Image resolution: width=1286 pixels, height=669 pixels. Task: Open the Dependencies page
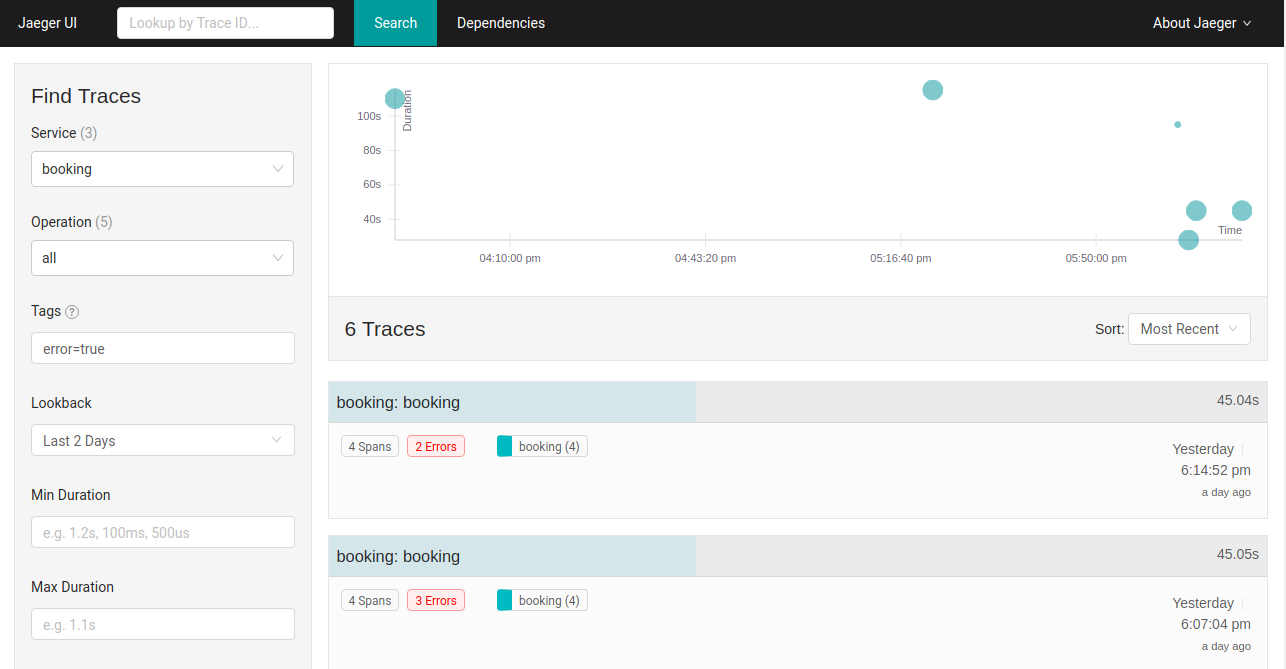click(500, 22)
